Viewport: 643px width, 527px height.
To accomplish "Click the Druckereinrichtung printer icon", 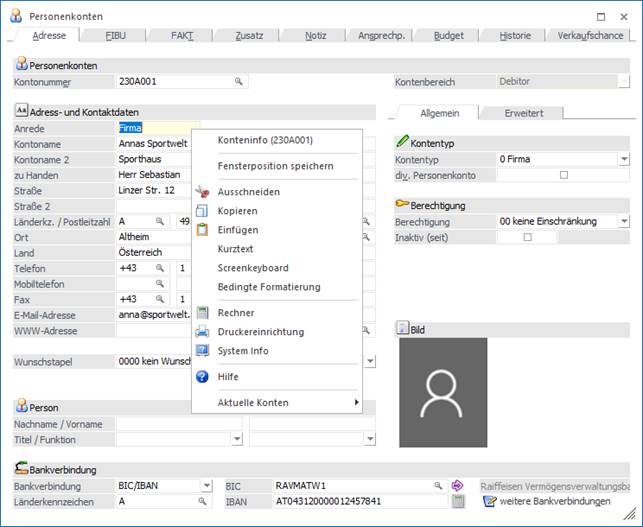I will 202,332.
